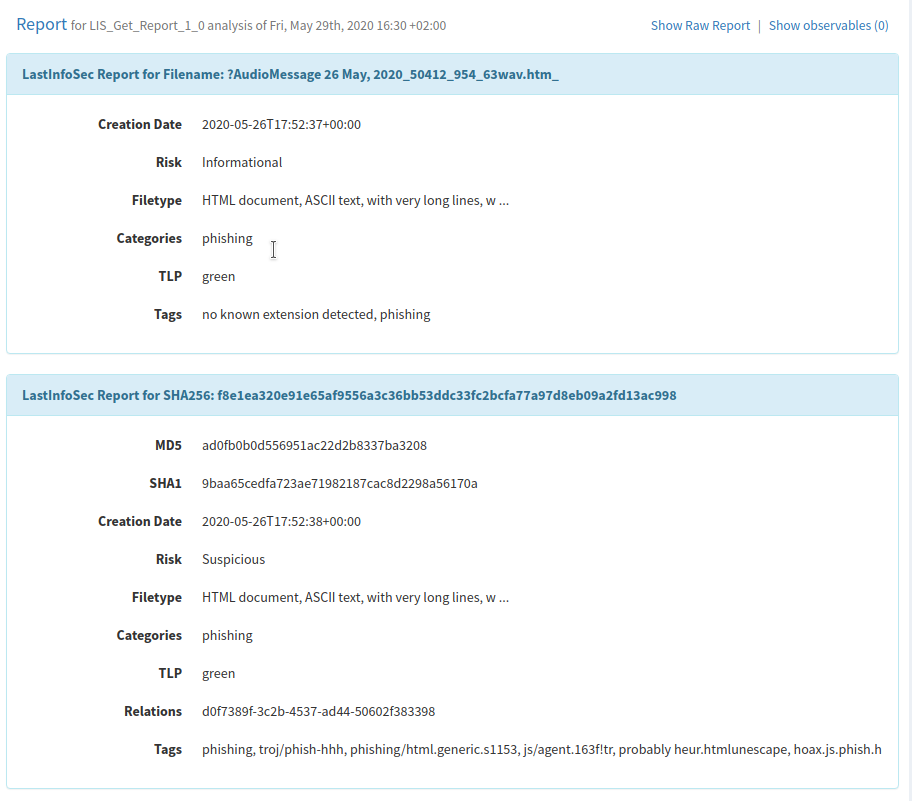
Task: Click phishing category in SHA256 report
Action: coord(227,636)
